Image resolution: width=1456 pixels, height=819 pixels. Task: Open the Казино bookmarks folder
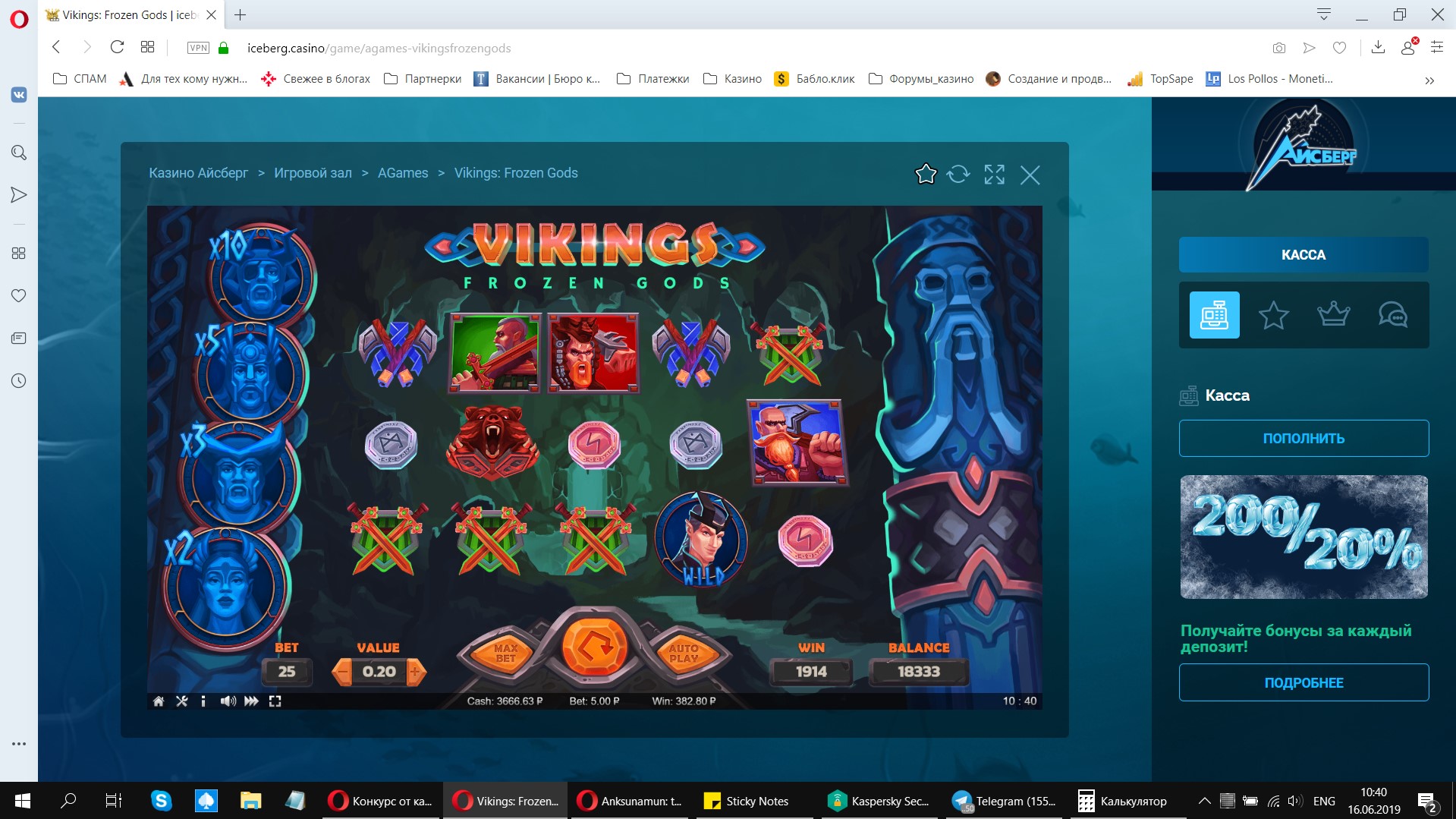click(x=732, y=79)
